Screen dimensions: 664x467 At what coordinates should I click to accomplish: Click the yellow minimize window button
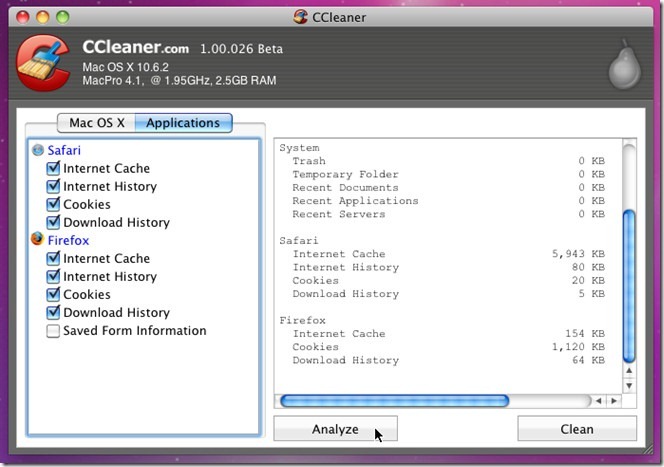pyautogui.click(x=43, y=17)
